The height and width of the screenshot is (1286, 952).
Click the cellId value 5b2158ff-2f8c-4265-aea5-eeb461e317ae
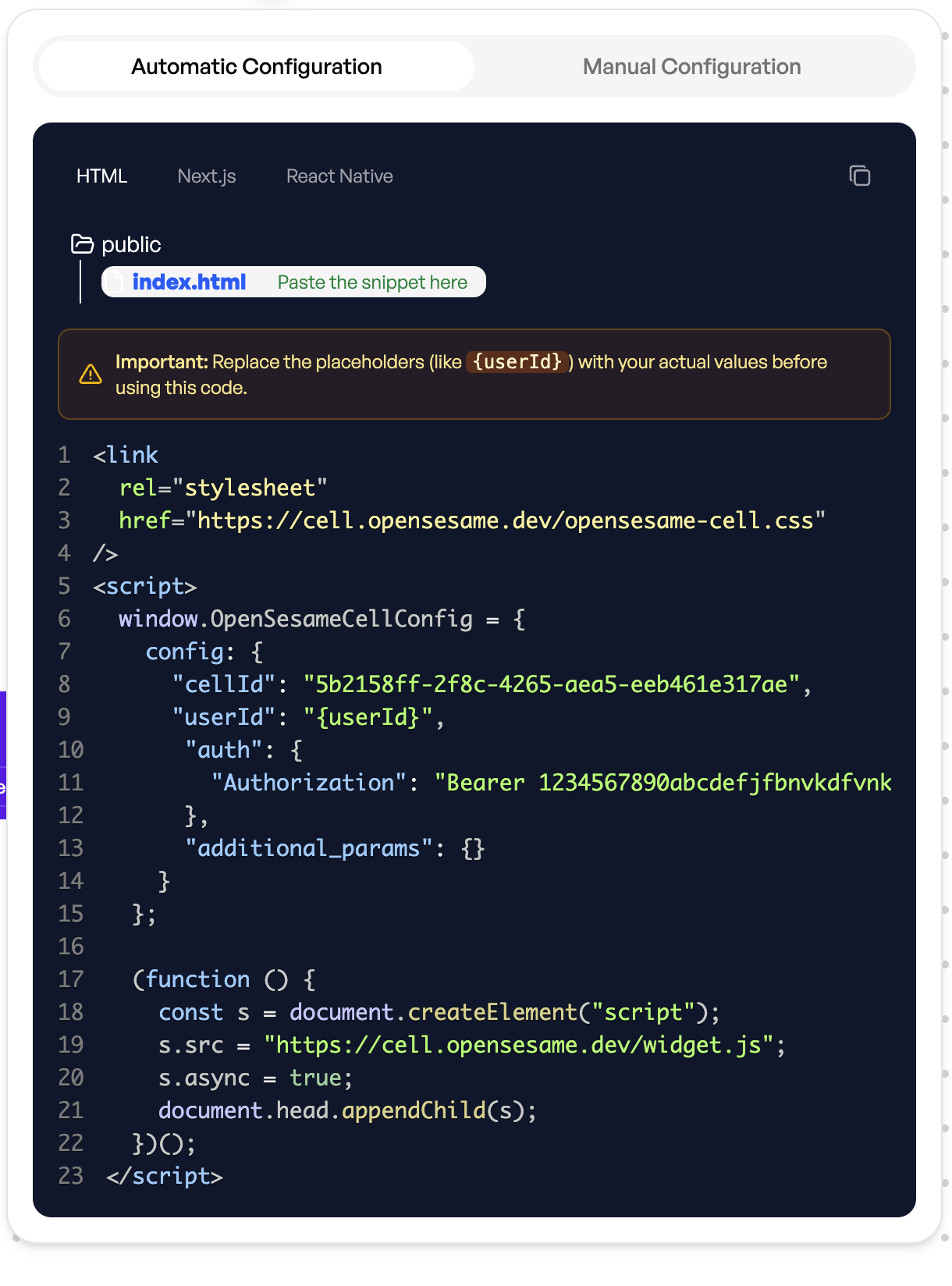click(552, 684)
